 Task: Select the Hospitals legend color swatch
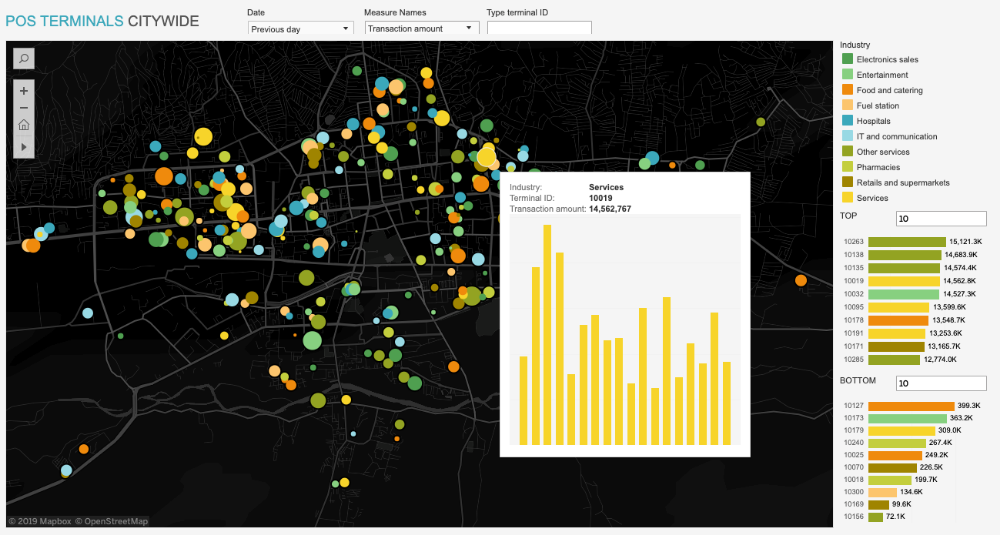(847, 121)
